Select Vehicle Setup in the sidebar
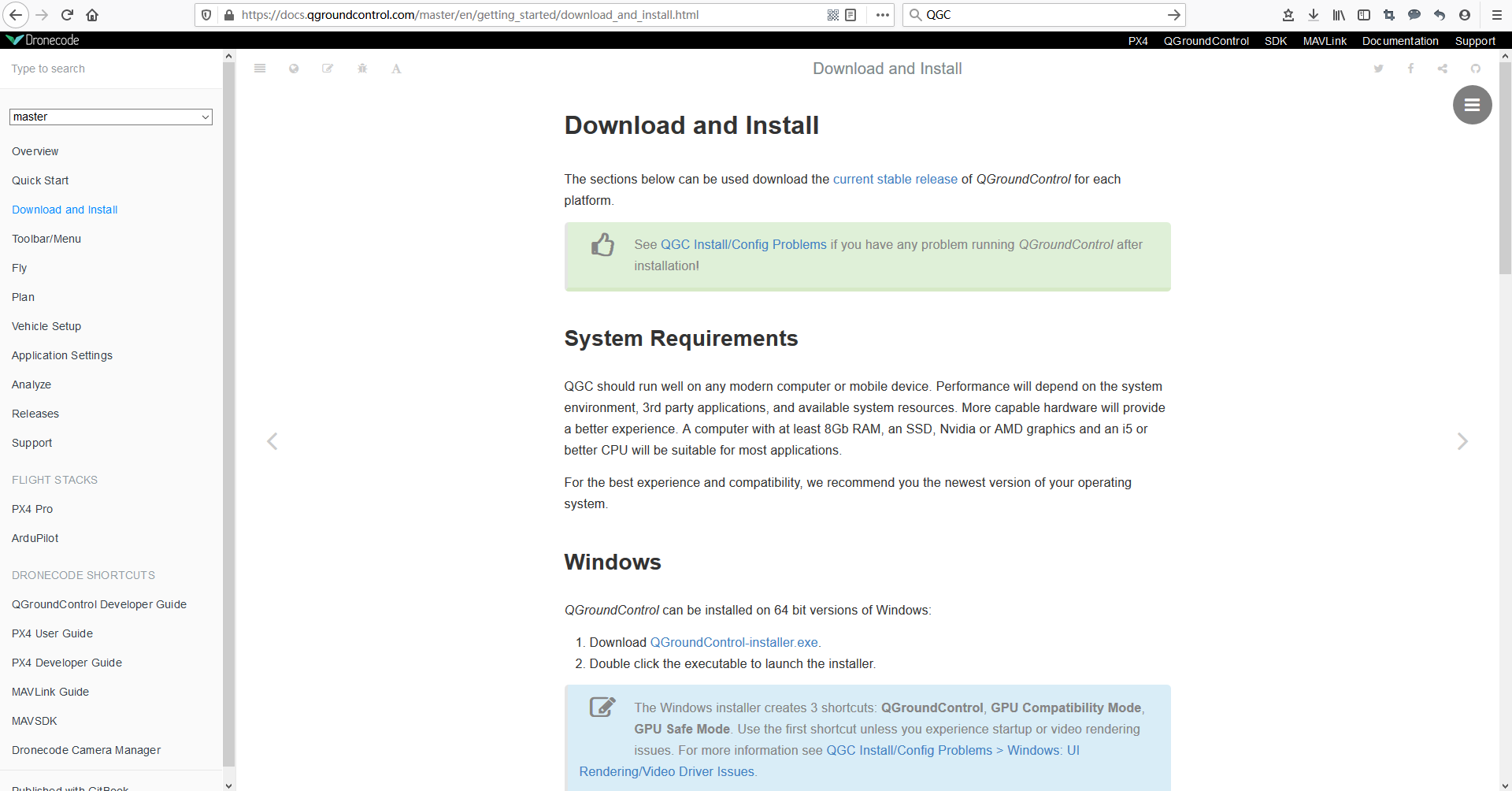1512x791 pixels. click(x=46, y=326)
